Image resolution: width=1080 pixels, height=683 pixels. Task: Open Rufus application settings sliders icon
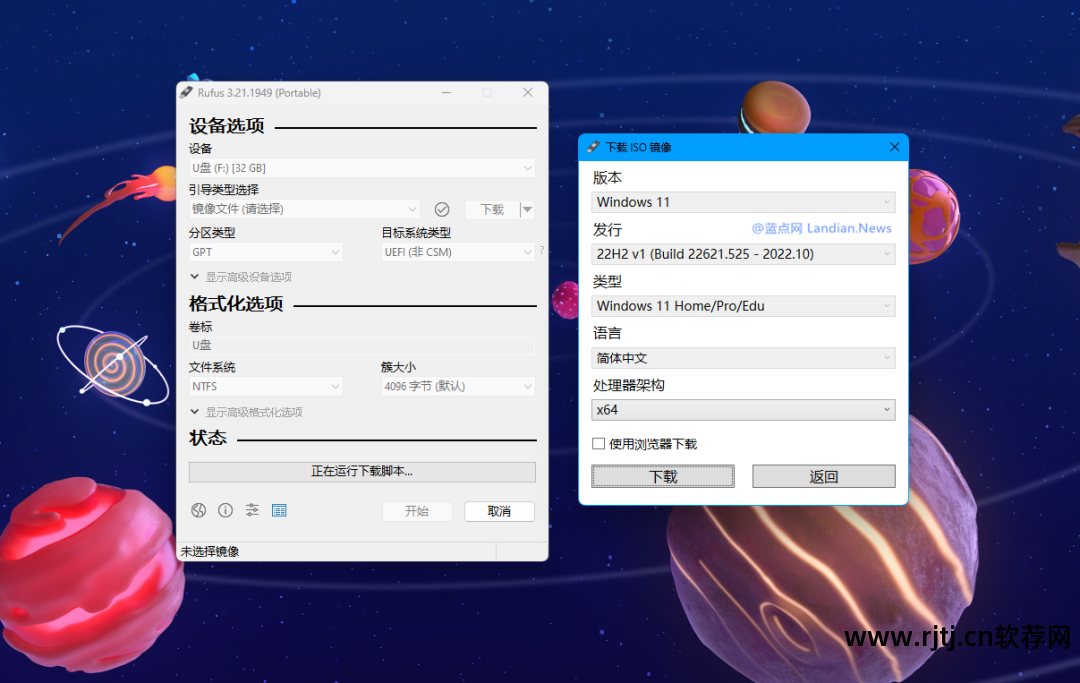(x=252, y=510)
